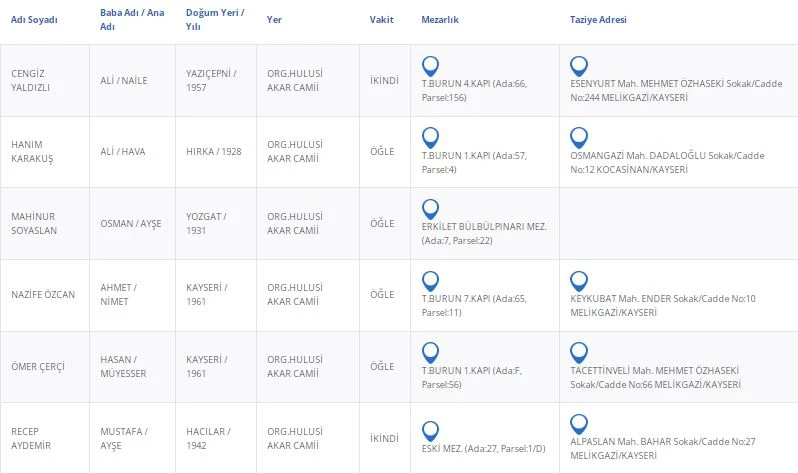798x473 pixels.
Task: Click condolence address pin for Ömer Çerçi
Action: [x=578, y=352]
